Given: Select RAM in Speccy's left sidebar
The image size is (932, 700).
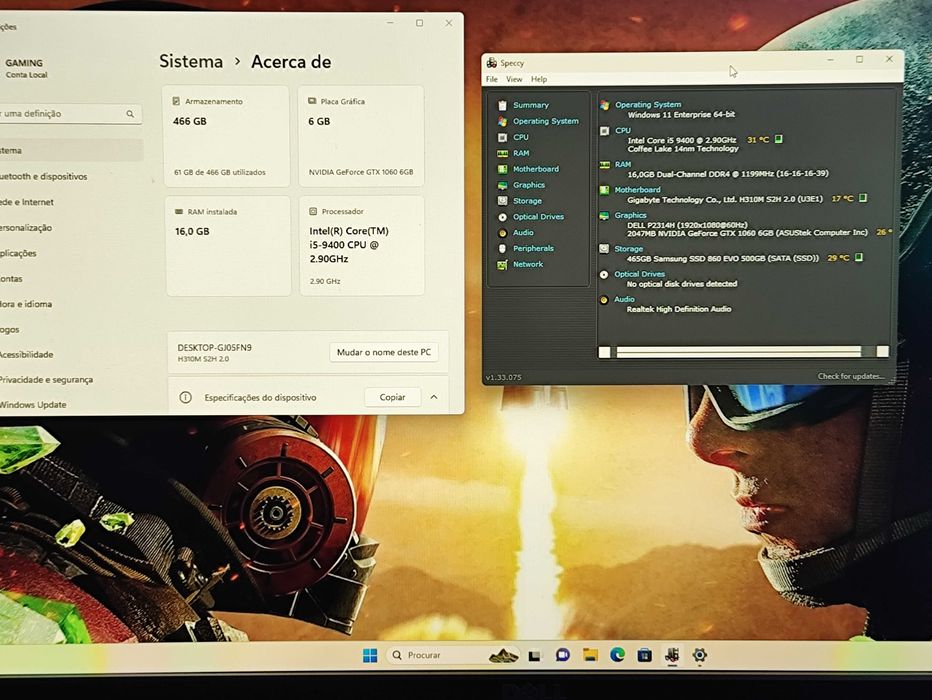Looking at the screenshot, I should pos(521,153).
